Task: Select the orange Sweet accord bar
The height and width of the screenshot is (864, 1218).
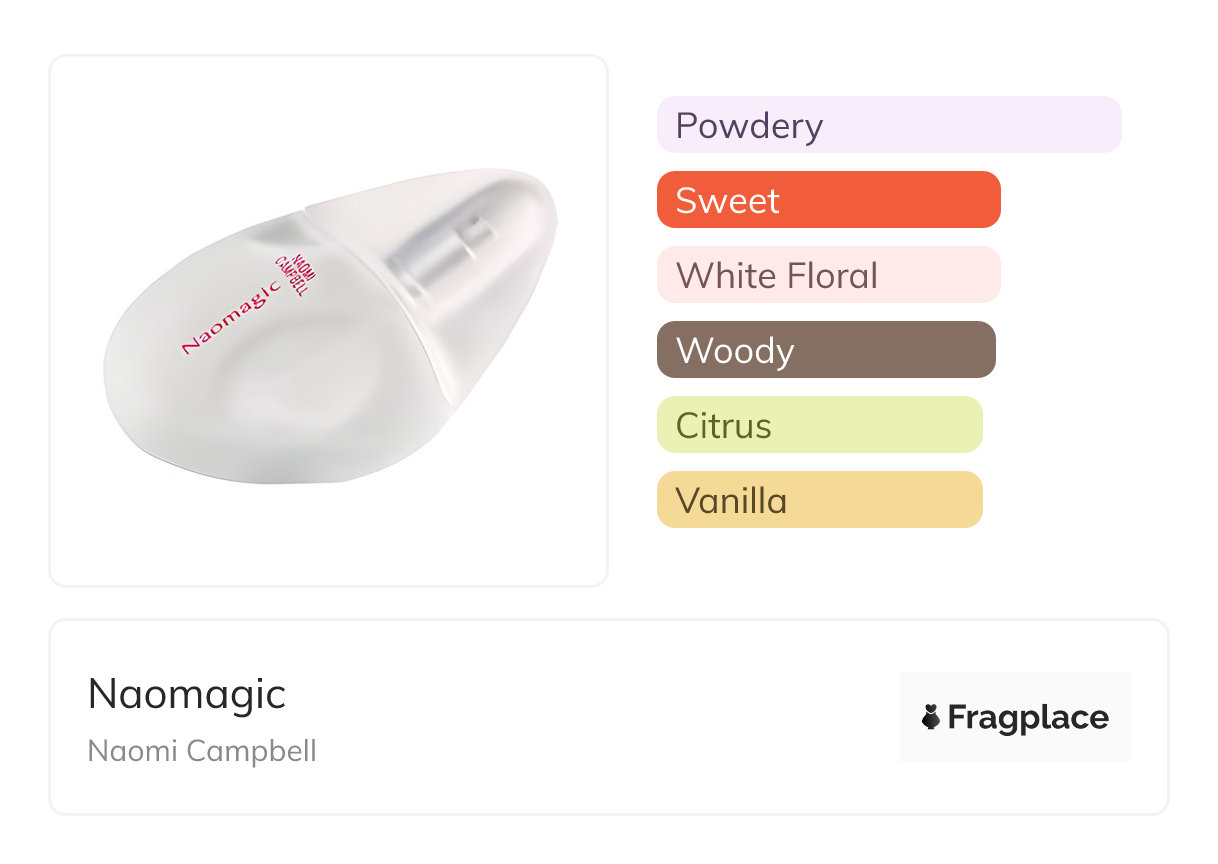Action: point(828,200)
